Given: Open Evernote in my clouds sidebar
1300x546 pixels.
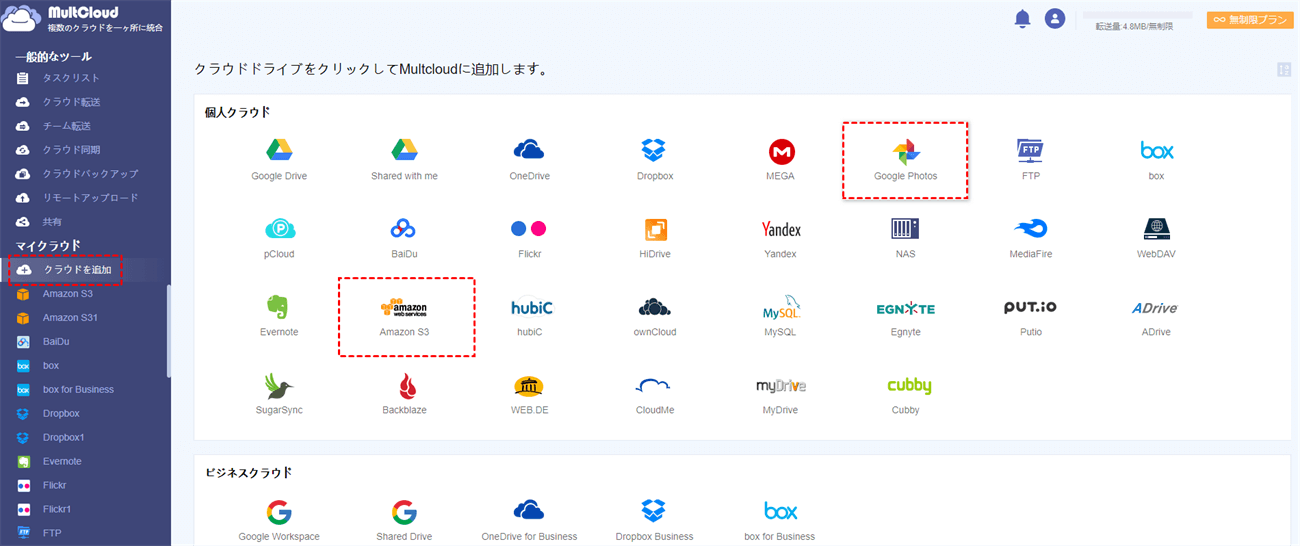Looking at the screenshot, I should 62,462.
